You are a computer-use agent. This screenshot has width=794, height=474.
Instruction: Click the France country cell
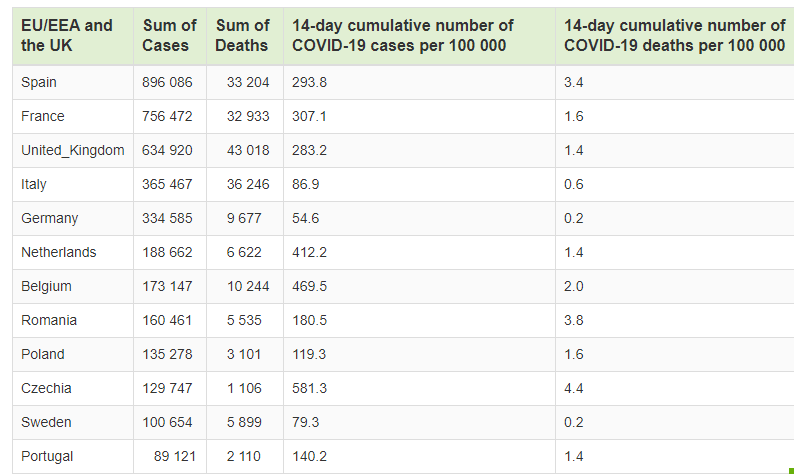43,116
